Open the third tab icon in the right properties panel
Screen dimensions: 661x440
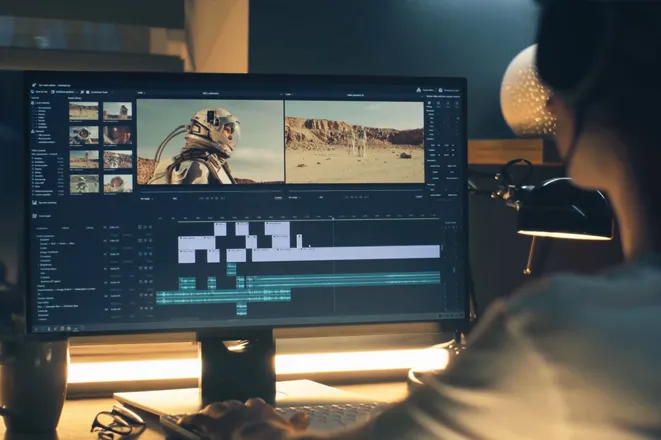click(448, 103)
